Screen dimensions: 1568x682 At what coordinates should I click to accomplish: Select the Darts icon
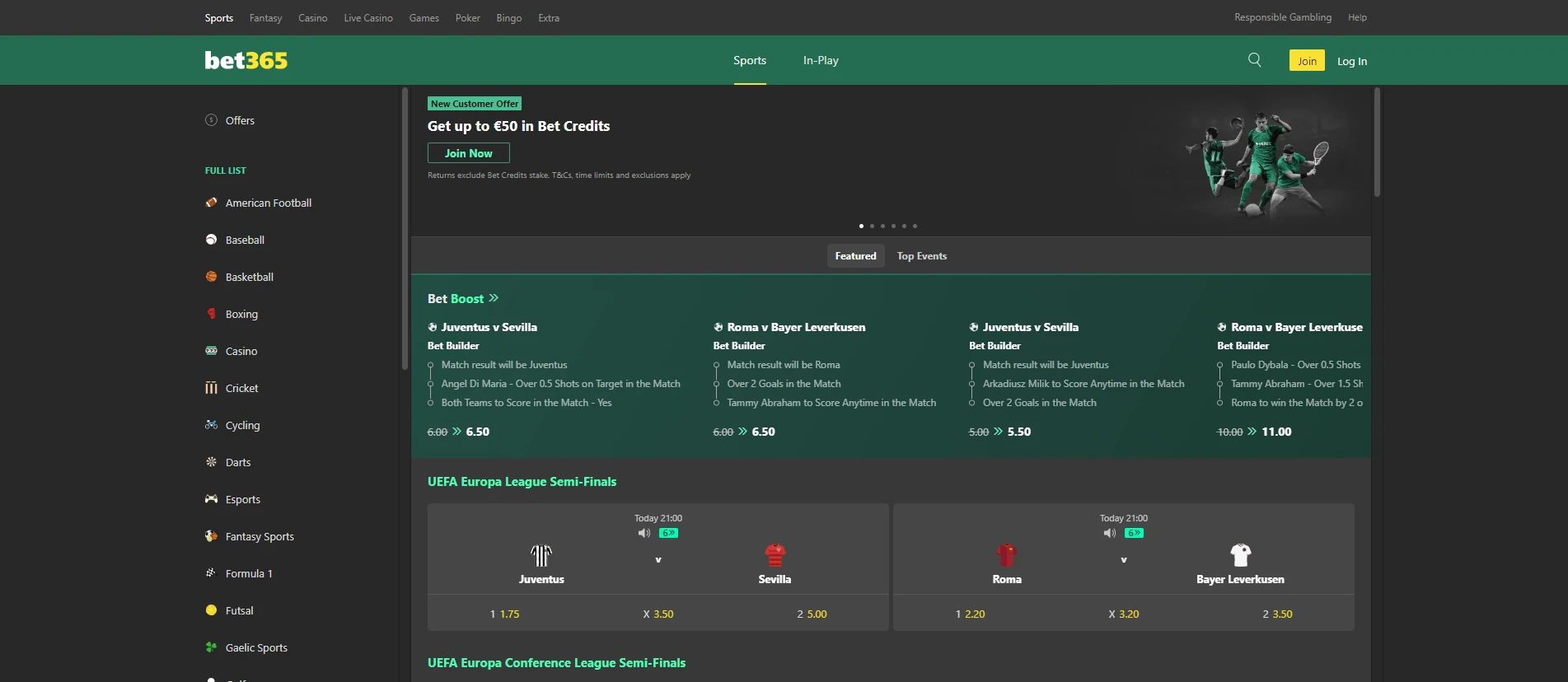pyautogui.click(x=211, y=462)
